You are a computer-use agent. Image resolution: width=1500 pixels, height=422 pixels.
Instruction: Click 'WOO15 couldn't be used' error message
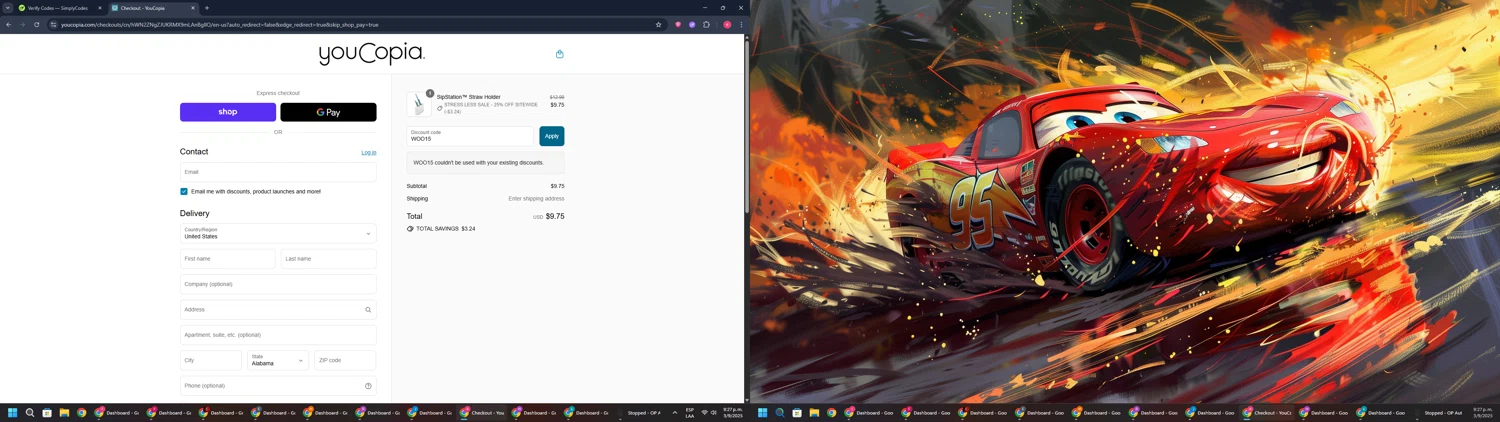479,162
